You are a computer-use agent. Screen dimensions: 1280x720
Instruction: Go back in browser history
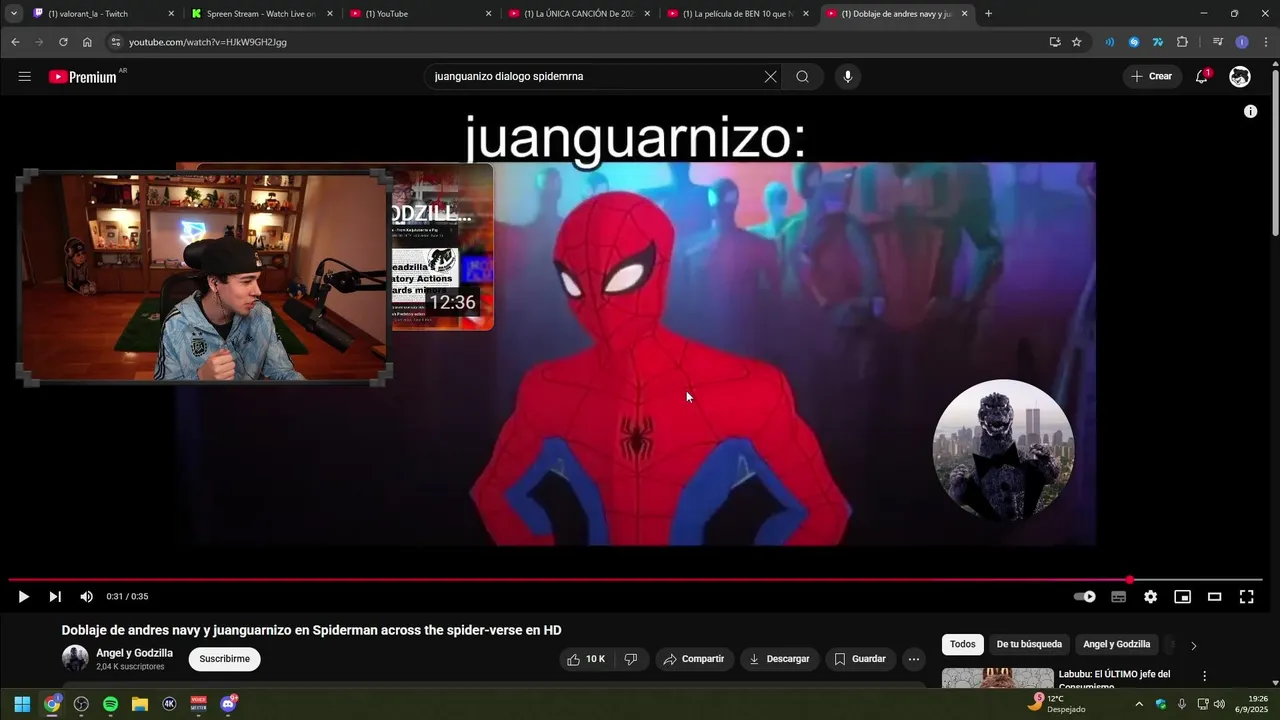[15, 42]
